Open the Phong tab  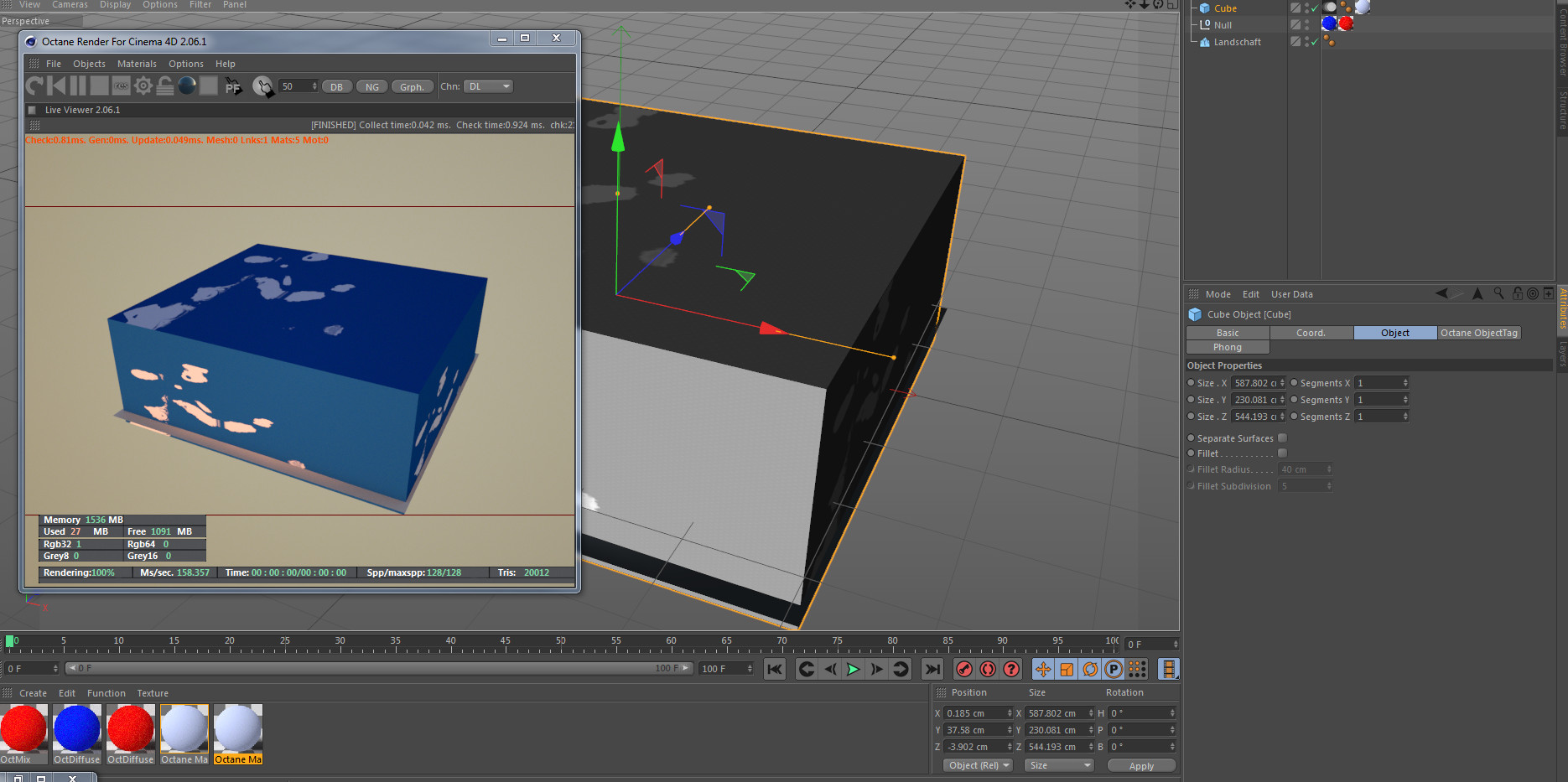pos(1228,347)
